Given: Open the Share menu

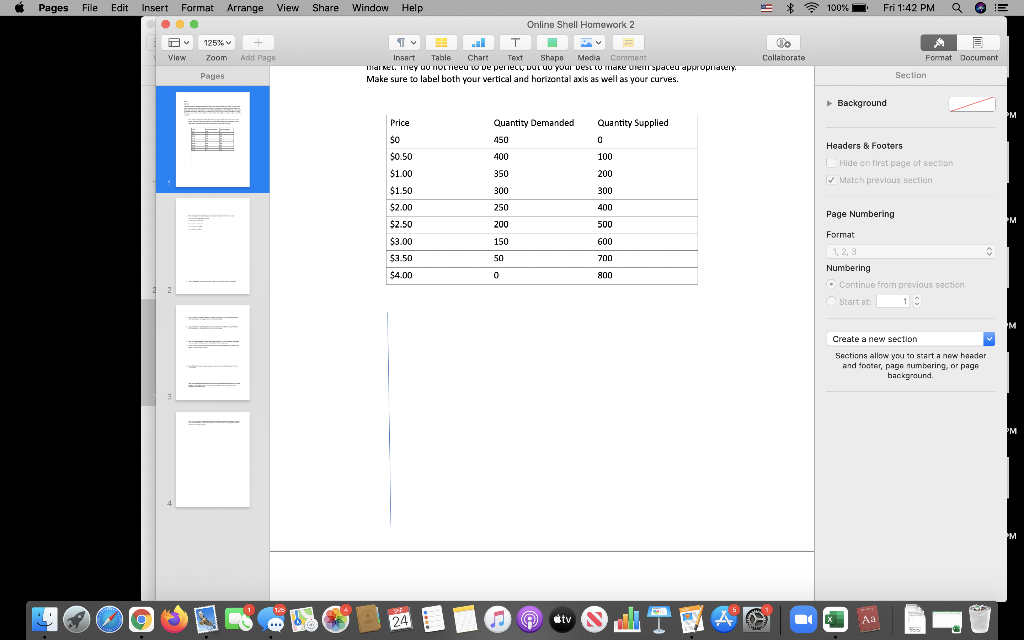Looking at the screenshot, I should [x=325, y=8].
